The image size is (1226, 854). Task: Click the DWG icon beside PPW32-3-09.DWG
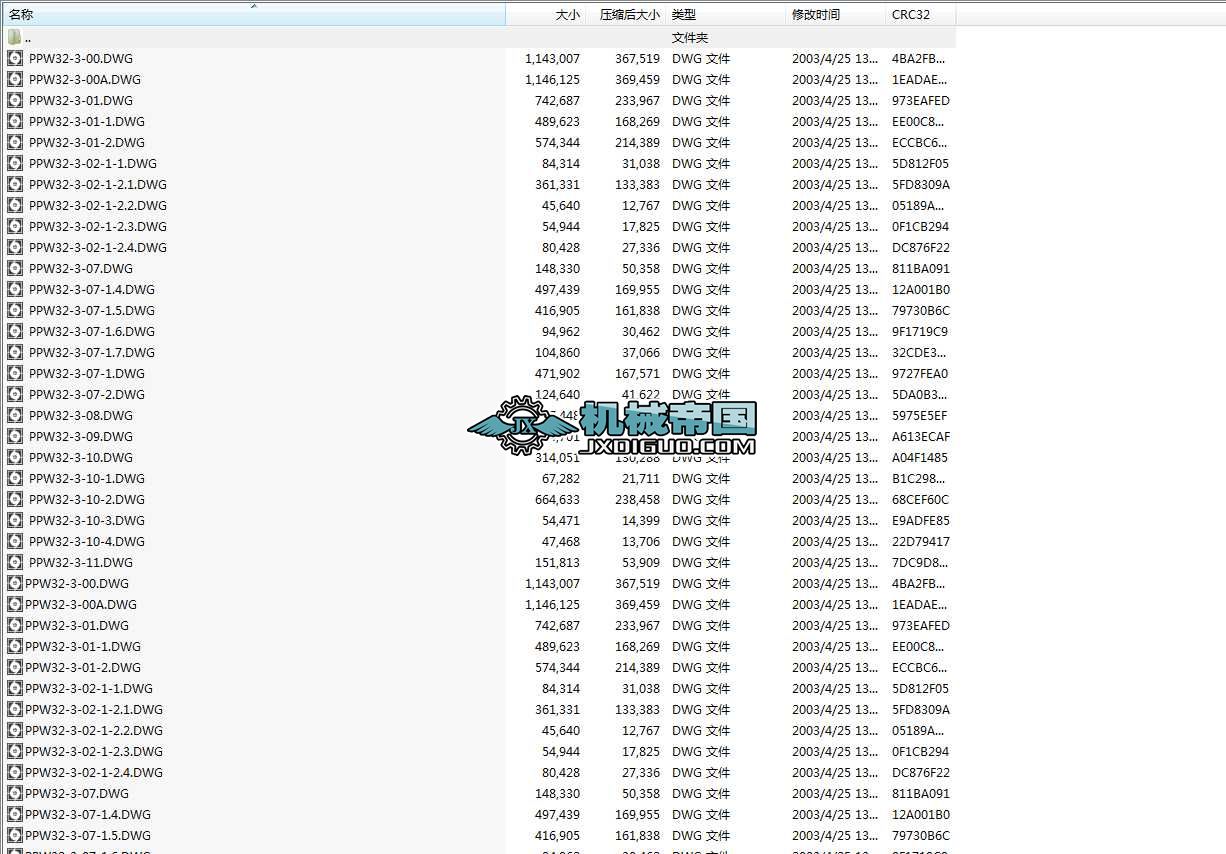pyautogui.click(x=14, y=436)
